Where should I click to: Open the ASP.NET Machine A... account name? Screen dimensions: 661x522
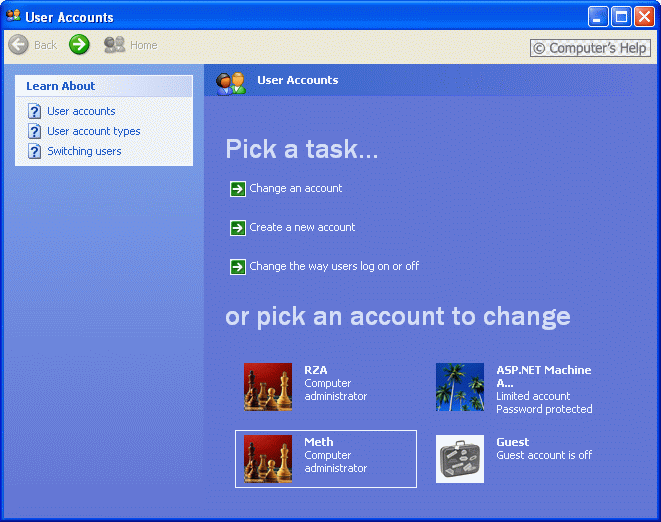tap(544, 377)
